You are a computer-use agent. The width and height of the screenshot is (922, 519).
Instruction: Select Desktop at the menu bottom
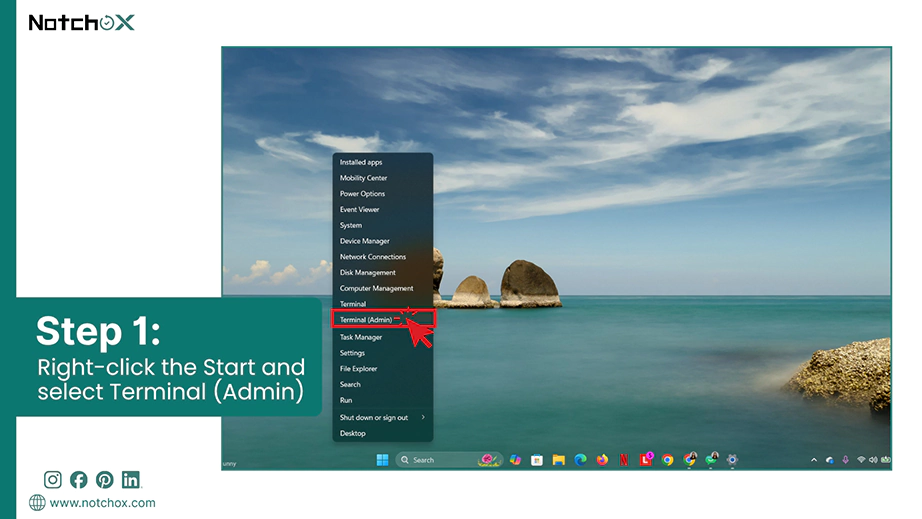383,434
